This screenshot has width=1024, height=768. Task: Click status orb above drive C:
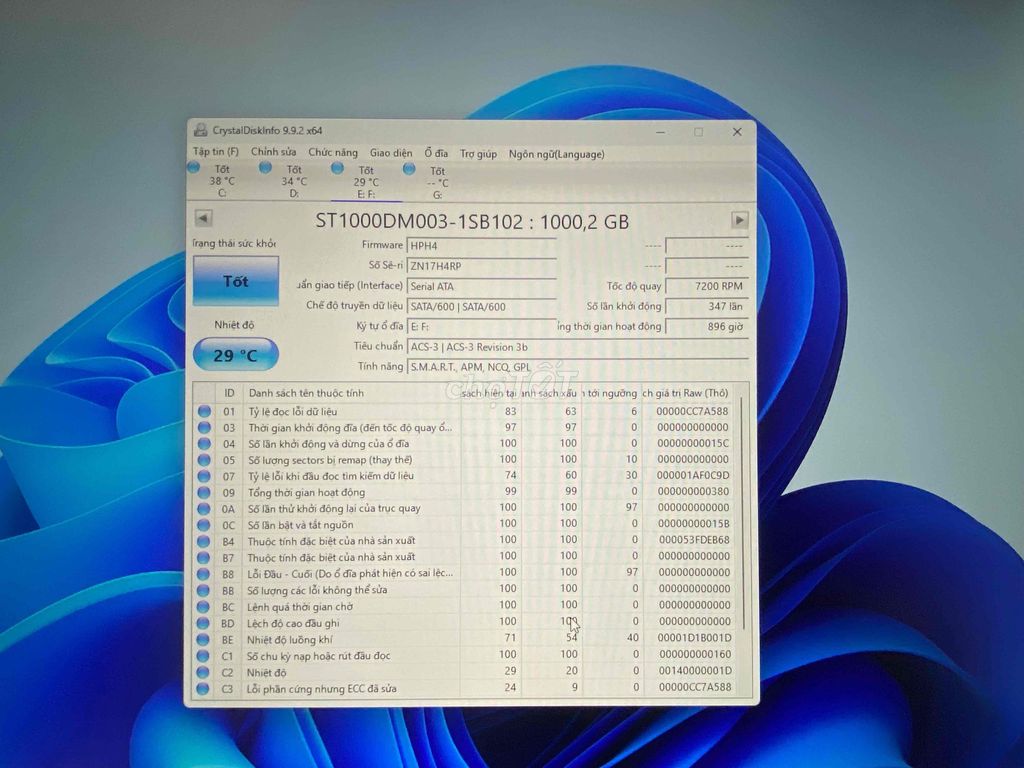193,168
